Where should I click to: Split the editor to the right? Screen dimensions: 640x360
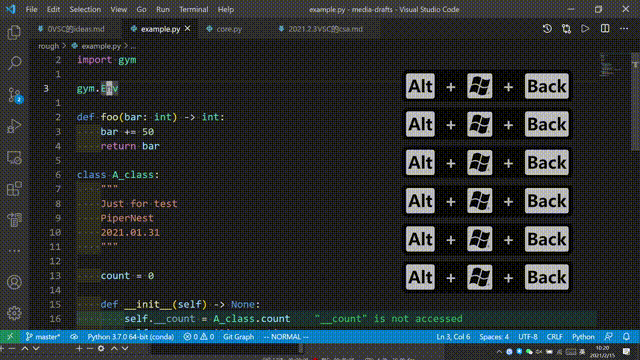pyautogui.click(x=605, y=29)
